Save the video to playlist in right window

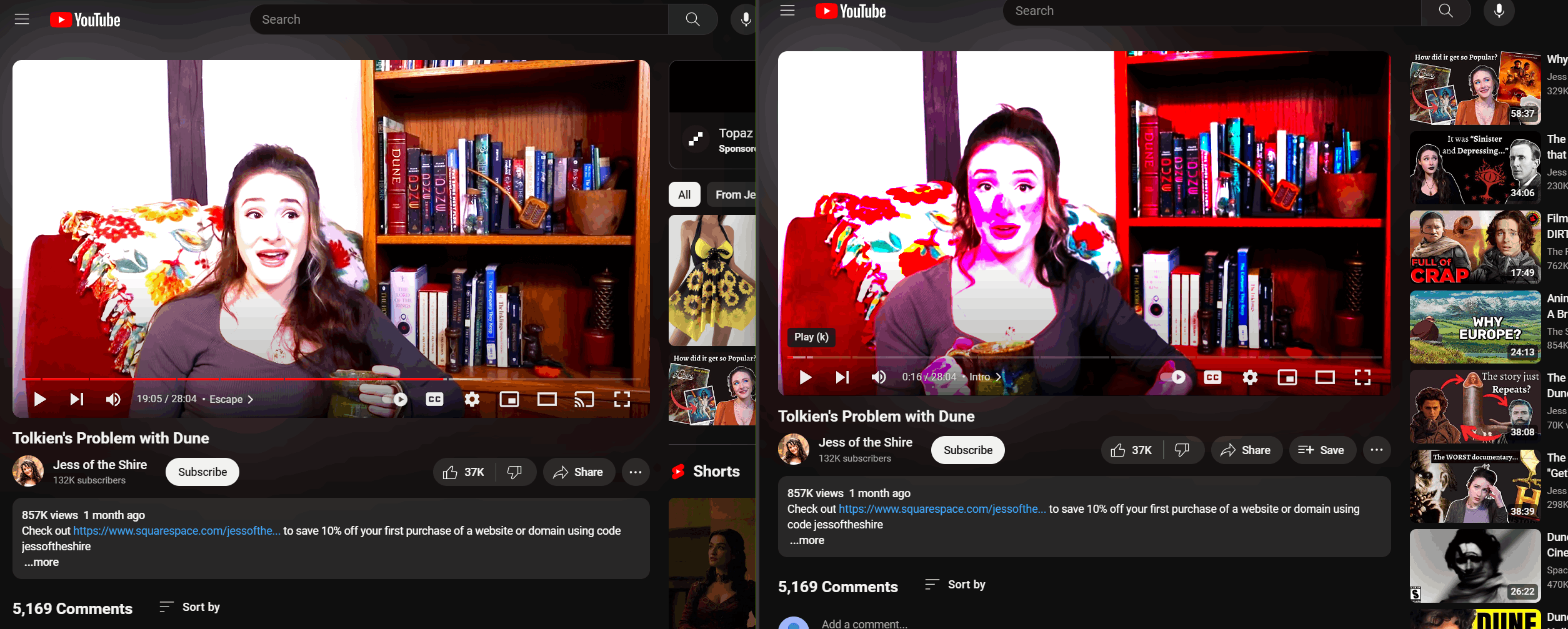pyautogui.click(x=1322, y=450)
